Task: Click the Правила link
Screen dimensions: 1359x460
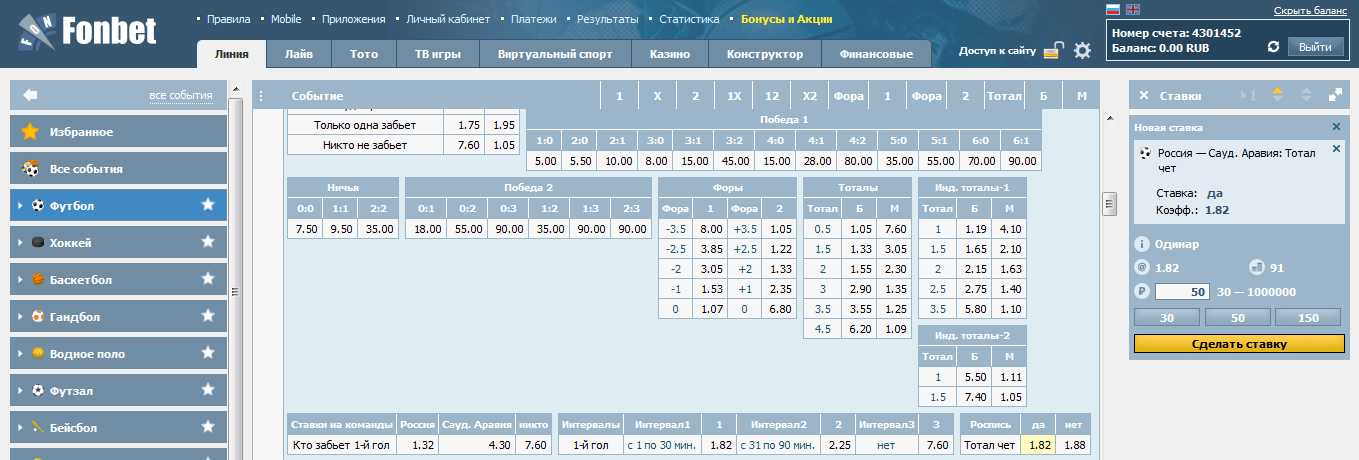Action: pyautogui.click(x=228, y=19)
